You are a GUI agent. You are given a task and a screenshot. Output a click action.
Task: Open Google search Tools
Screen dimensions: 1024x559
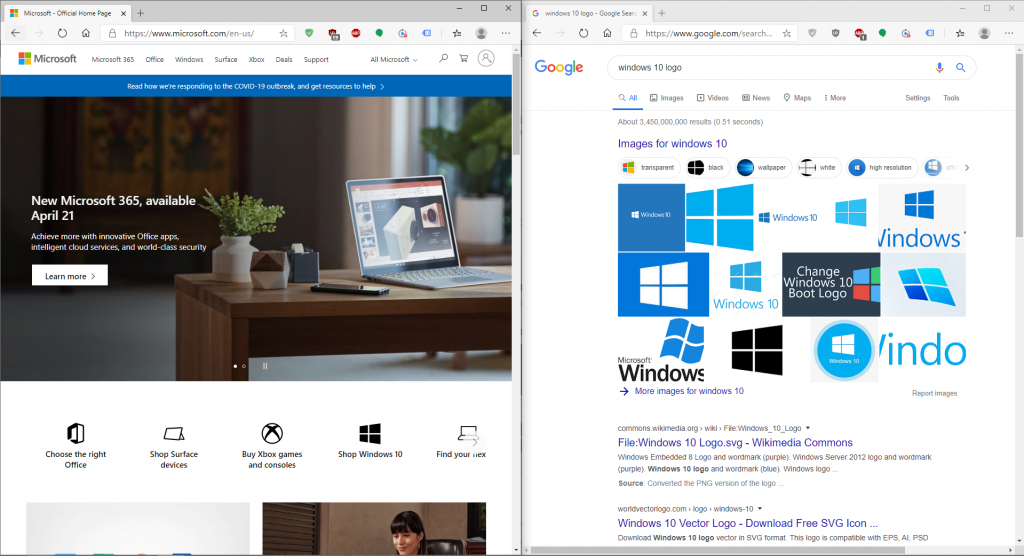[951, 98]
